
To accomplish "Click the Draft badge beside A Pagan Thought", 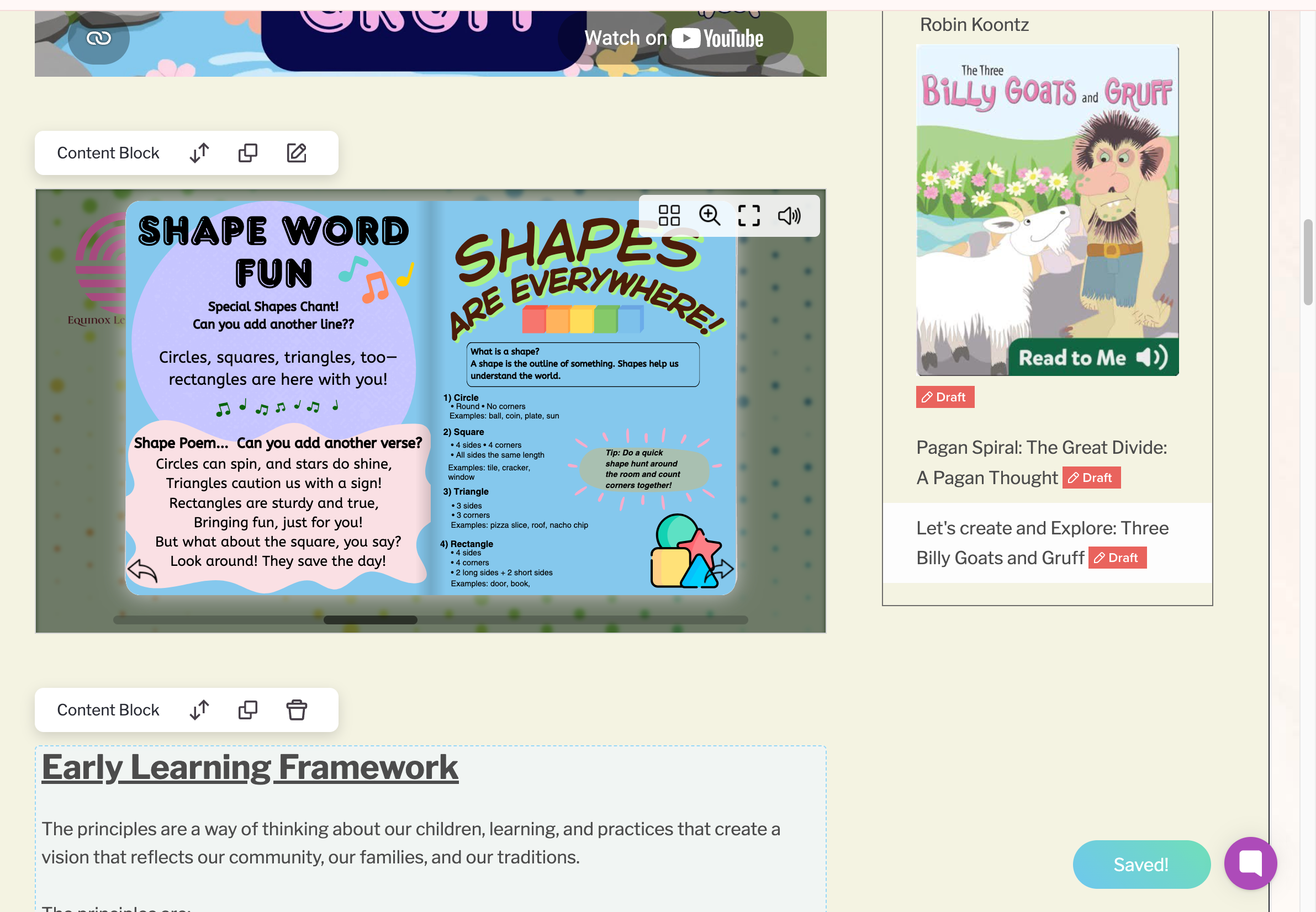I will (1091, 478).
